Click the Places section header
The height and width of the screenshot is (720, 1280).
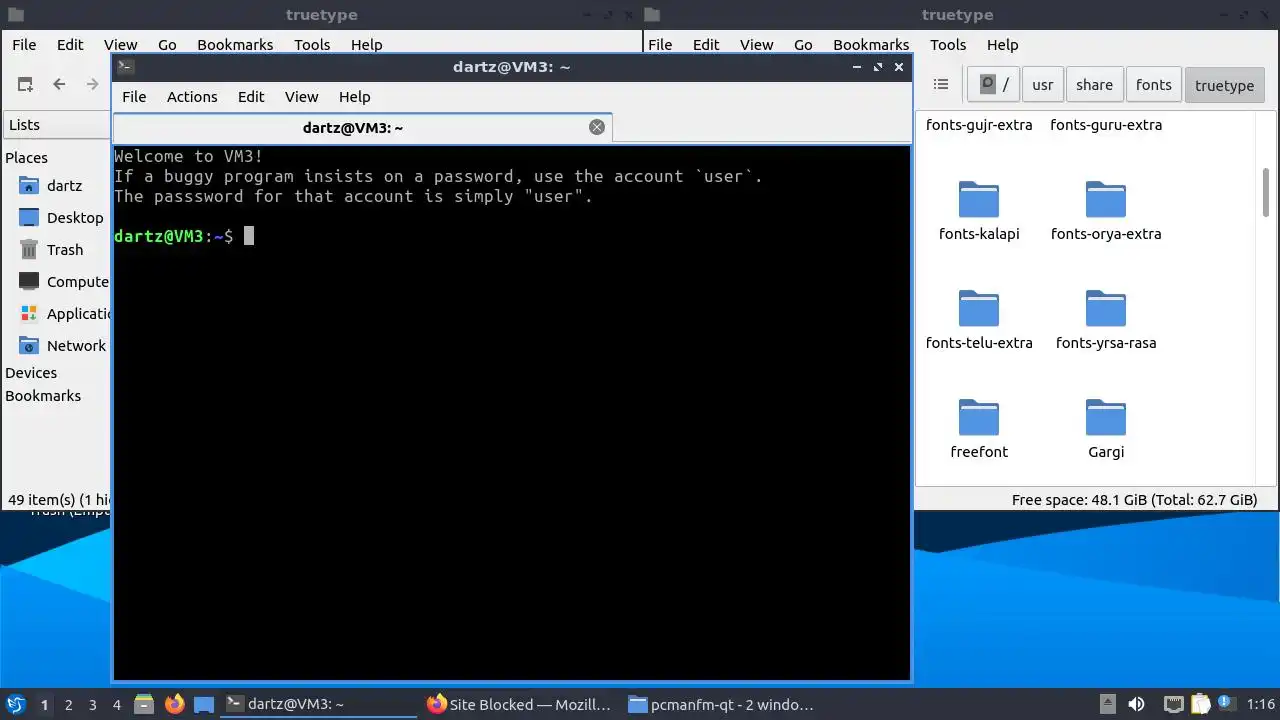26,158
